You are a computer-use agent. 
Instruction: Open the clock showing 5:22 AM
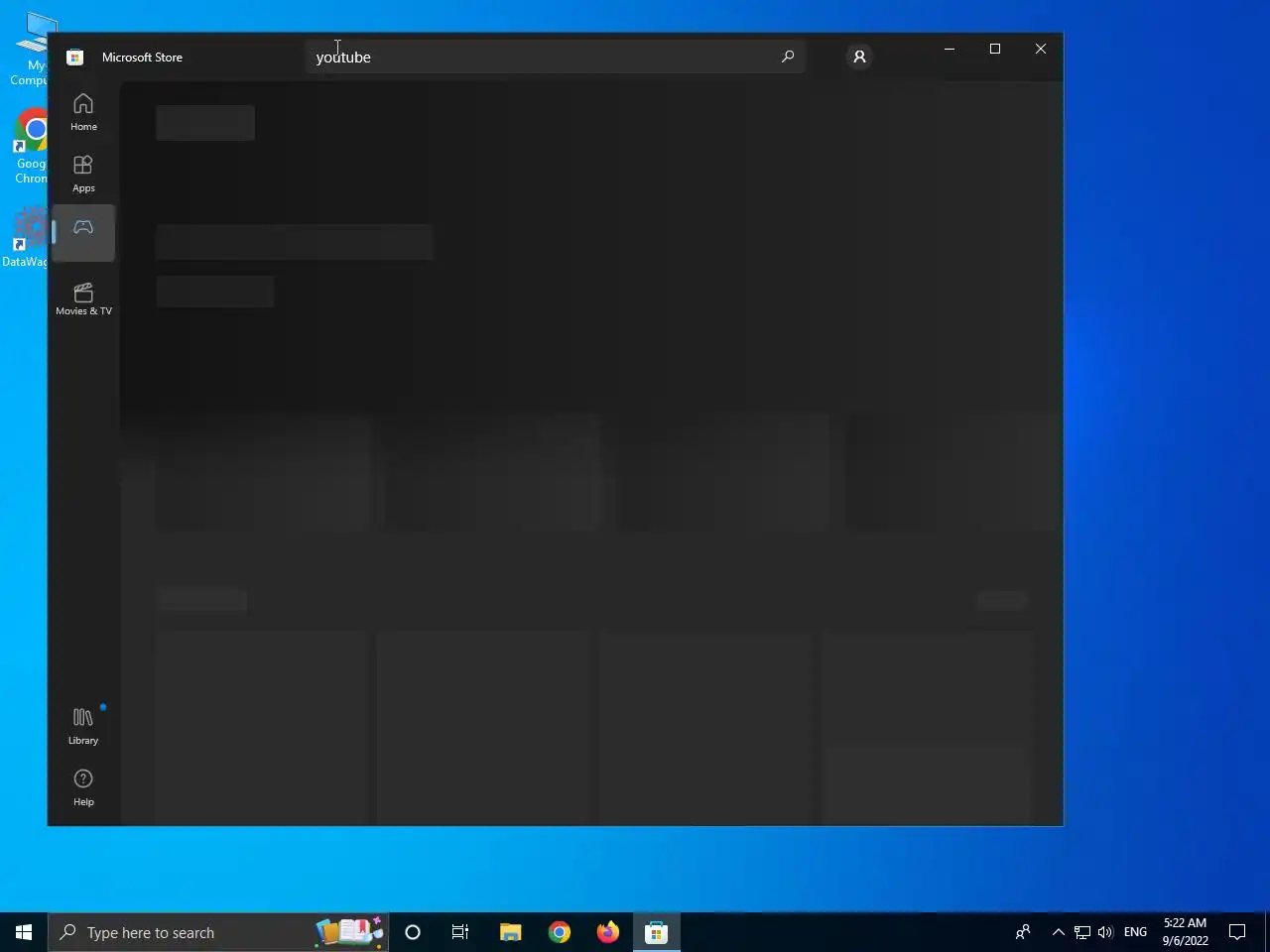1185,932
